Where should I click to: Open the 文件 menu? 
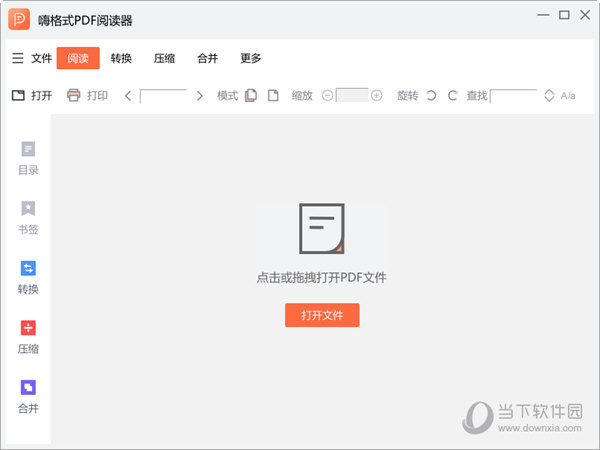[x=41, y=58]
